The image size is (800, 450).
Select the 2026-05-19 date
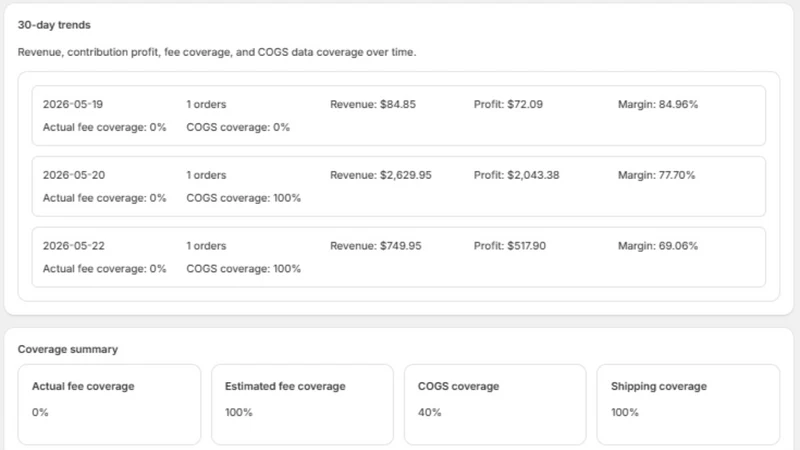(x=73, y=104)
